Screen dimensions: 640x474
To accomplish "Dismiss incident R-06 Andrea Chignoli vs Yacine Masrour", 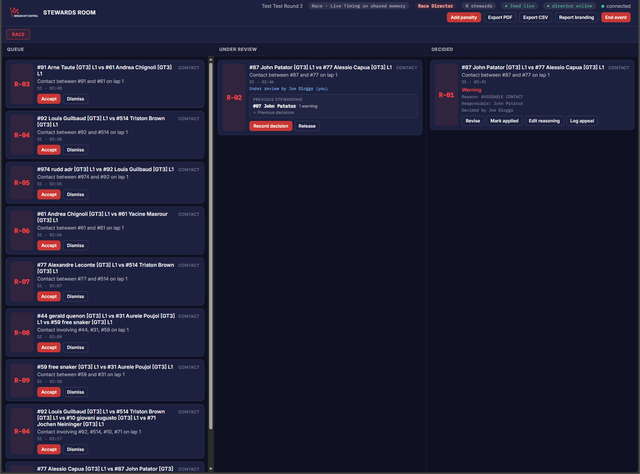I will tap(76, 245).
